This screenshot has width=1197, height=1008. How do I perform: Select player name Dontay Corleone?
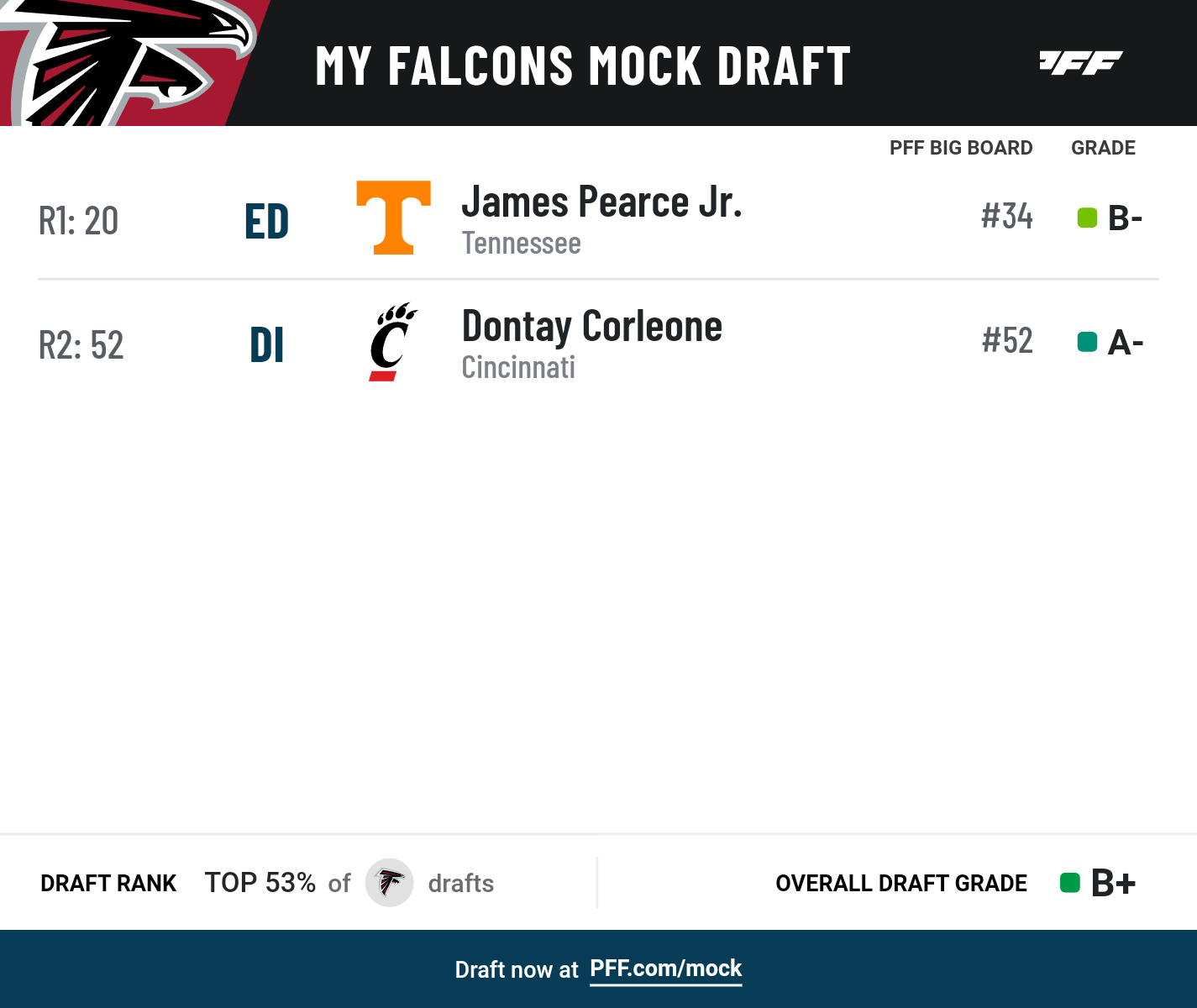click(591, 327)
